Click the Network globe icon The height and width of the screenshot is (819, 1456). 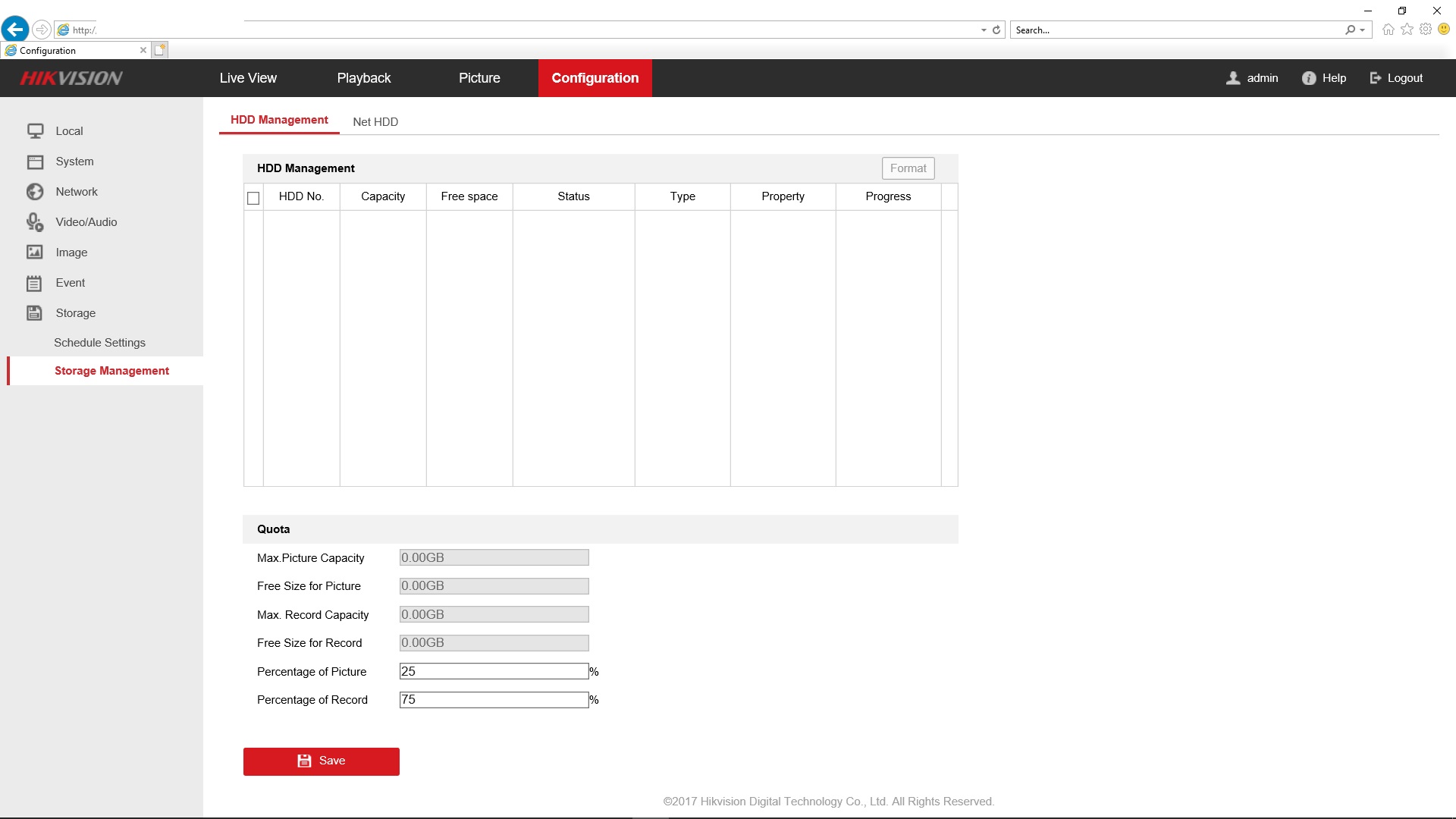[35, 192]
